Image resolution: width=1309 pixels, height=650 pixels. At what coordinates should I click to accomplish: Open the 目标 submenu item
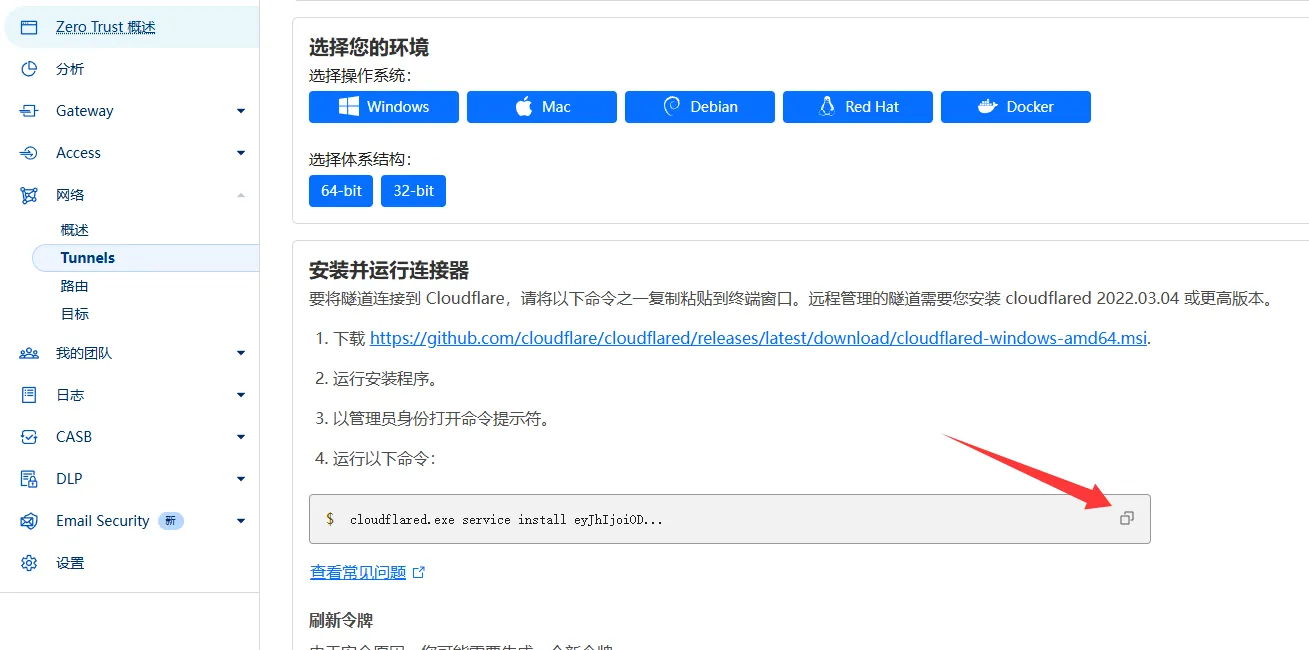pos(75,314)
